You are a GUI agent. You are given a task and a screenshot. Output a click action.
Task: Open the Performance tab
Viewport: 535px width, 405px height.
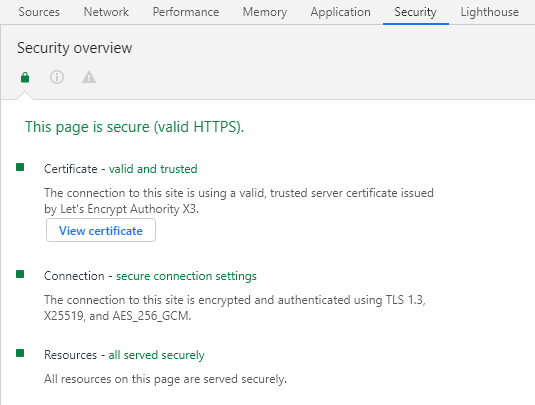point(186,12)
